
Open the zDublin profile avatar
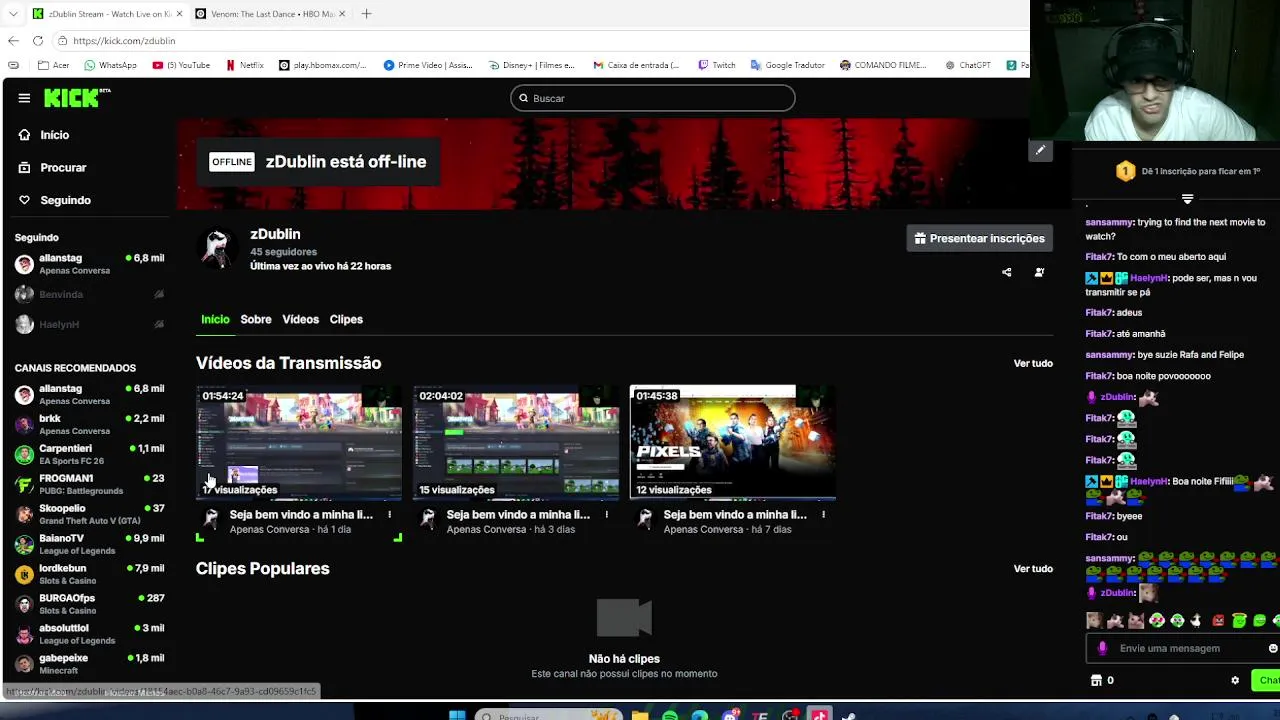pyautogui.click(x=217, y=248)
